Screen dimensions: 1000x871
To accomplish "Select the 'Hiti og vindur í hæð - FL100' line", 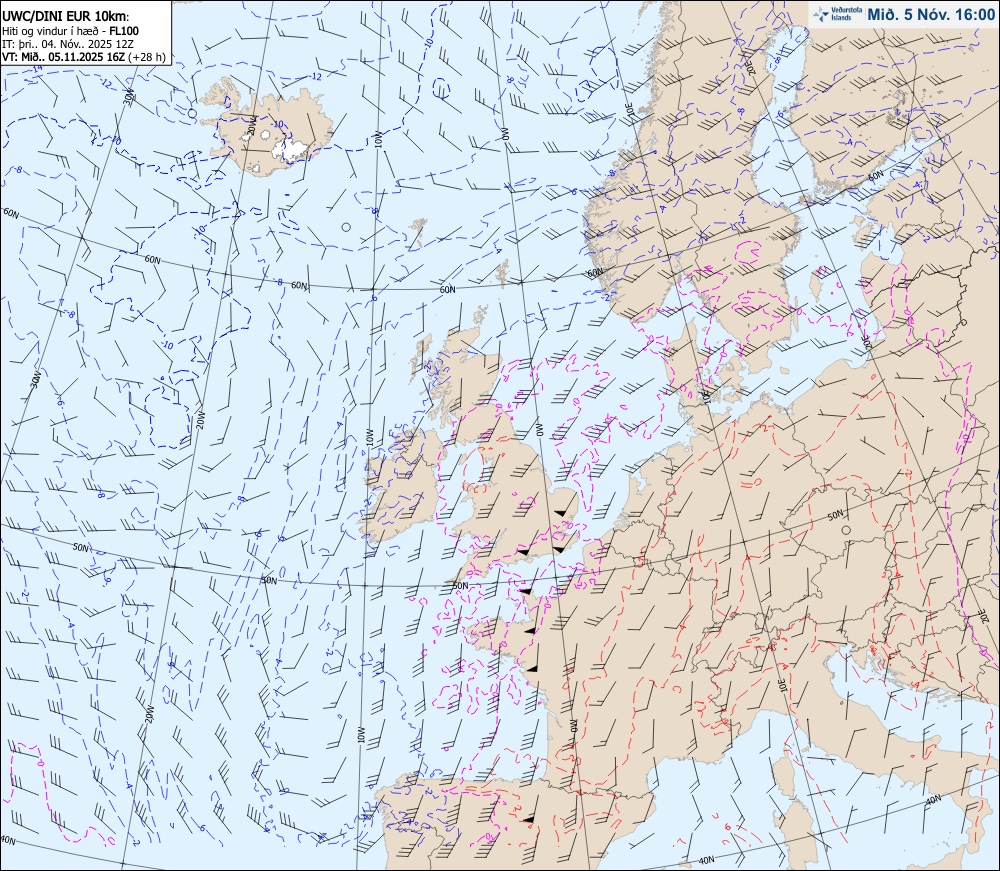I will [71, 31].
